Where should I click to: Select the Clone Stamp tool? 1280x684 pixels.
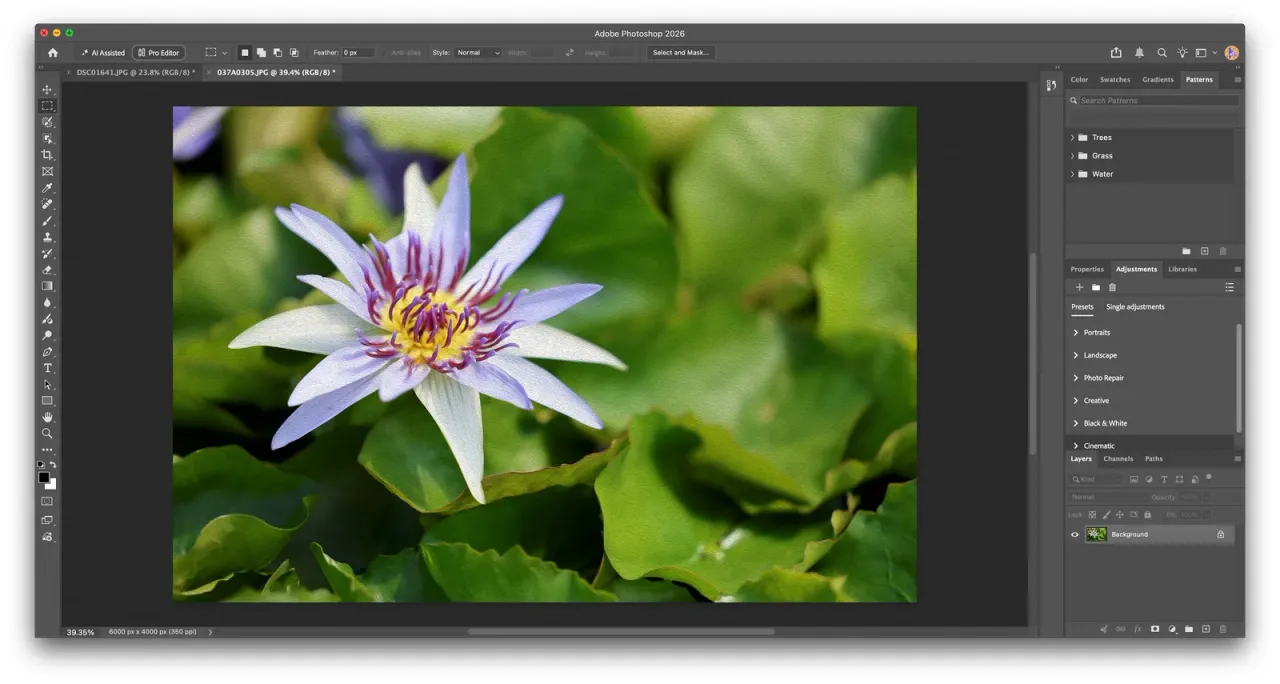47,237
